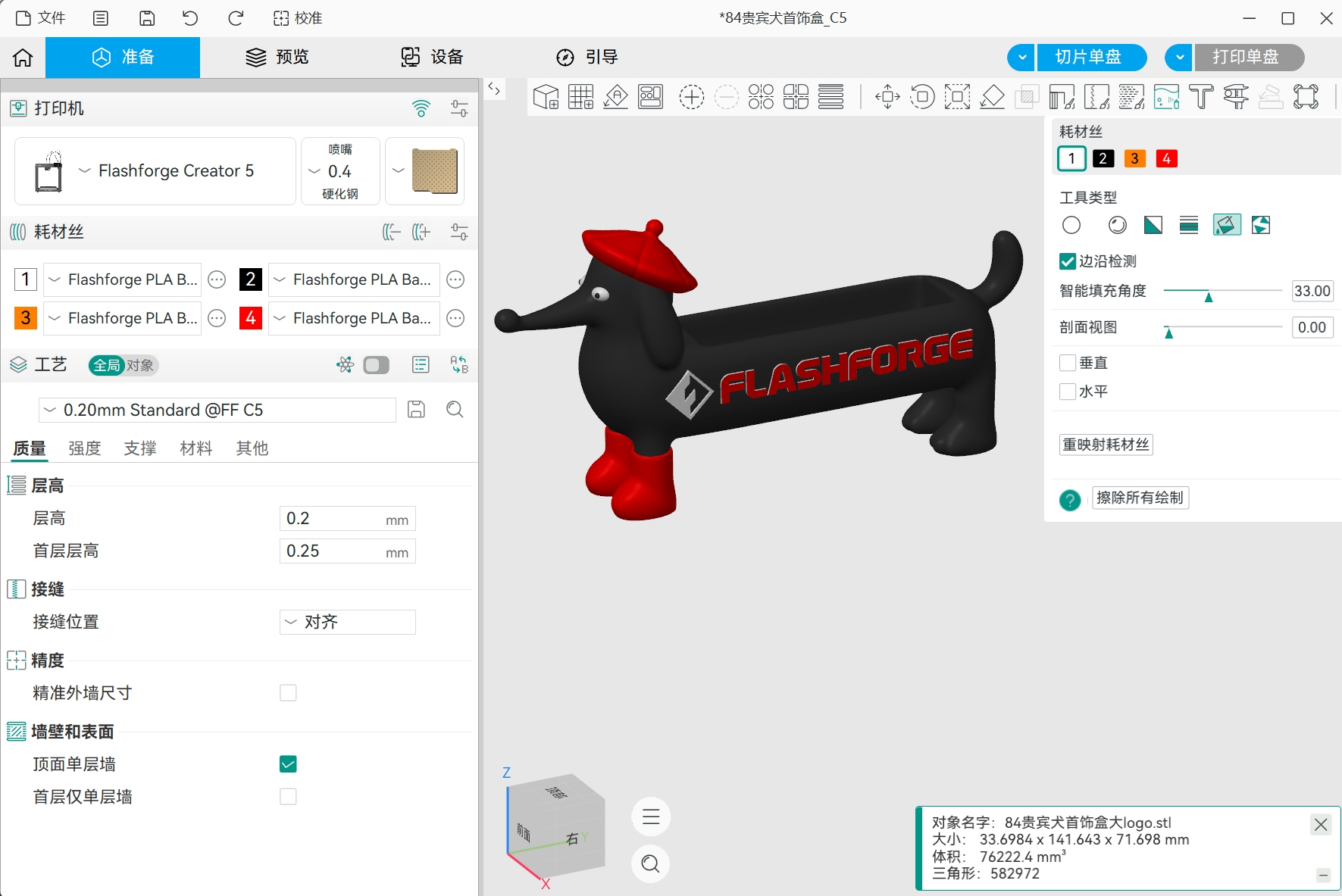The height and width of the screenshot is (896, 1342).
Task: Select orange filament 3 swatch in painting panel
Action: click(1134, 158)
